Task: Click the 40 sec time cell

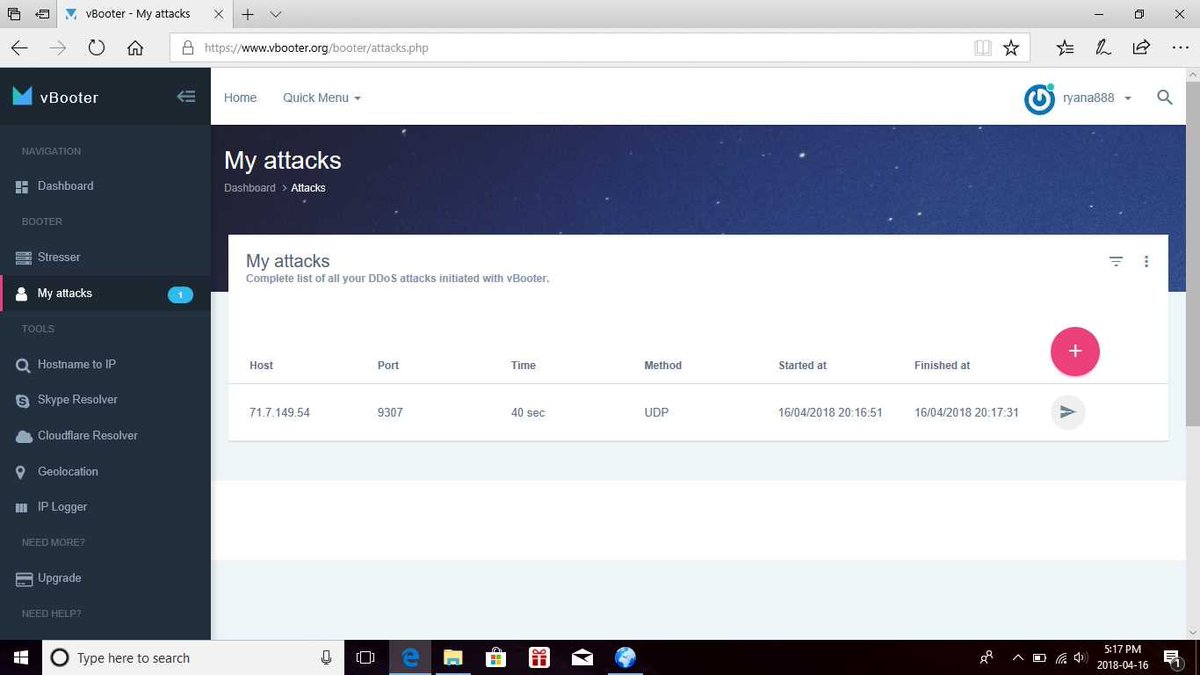Action: coord(528,413)
